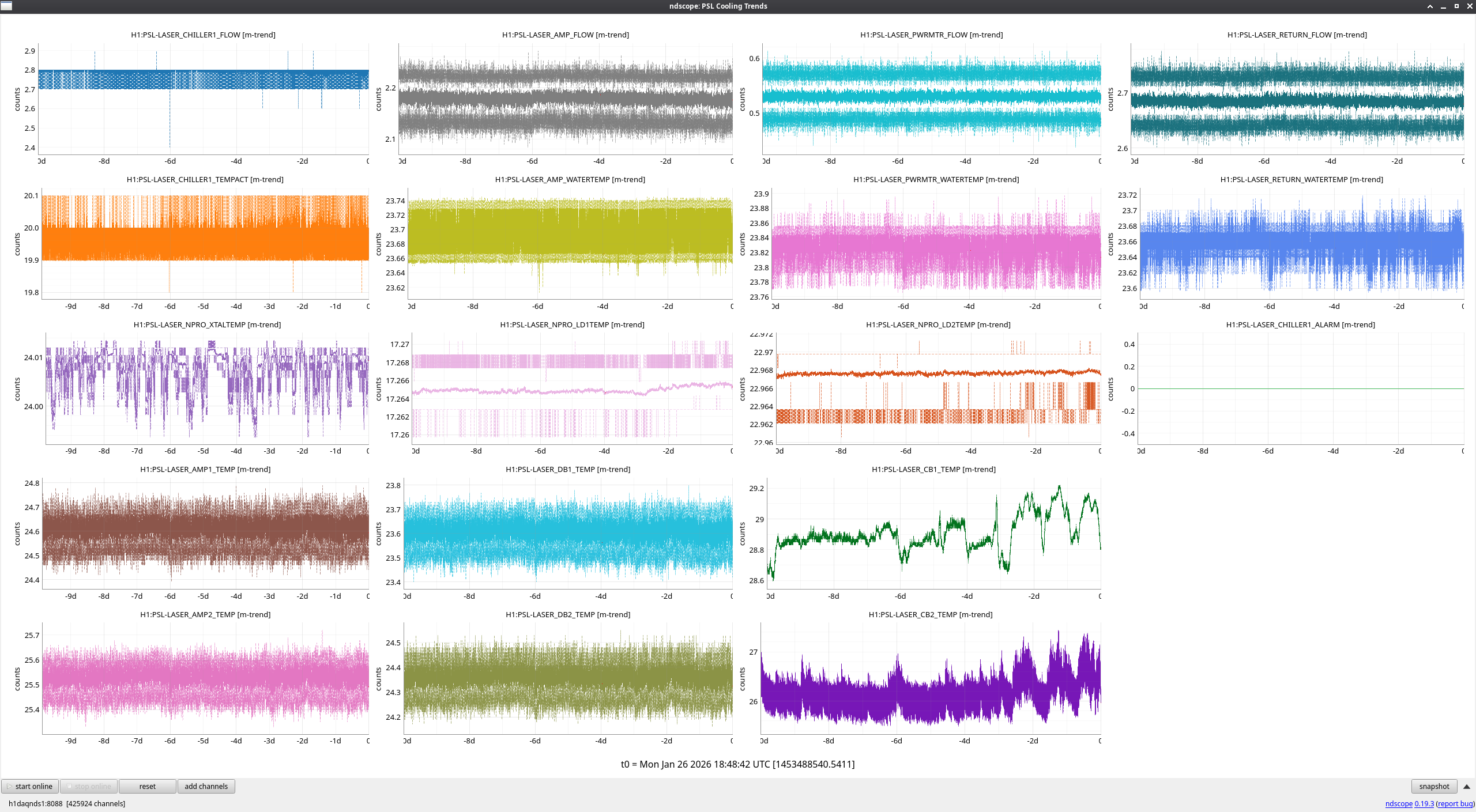The height and width of the screenshot is (812, 1476).
Task: Click the CHILLER1_FLOW plot title
Action: (x=203, y=35)
